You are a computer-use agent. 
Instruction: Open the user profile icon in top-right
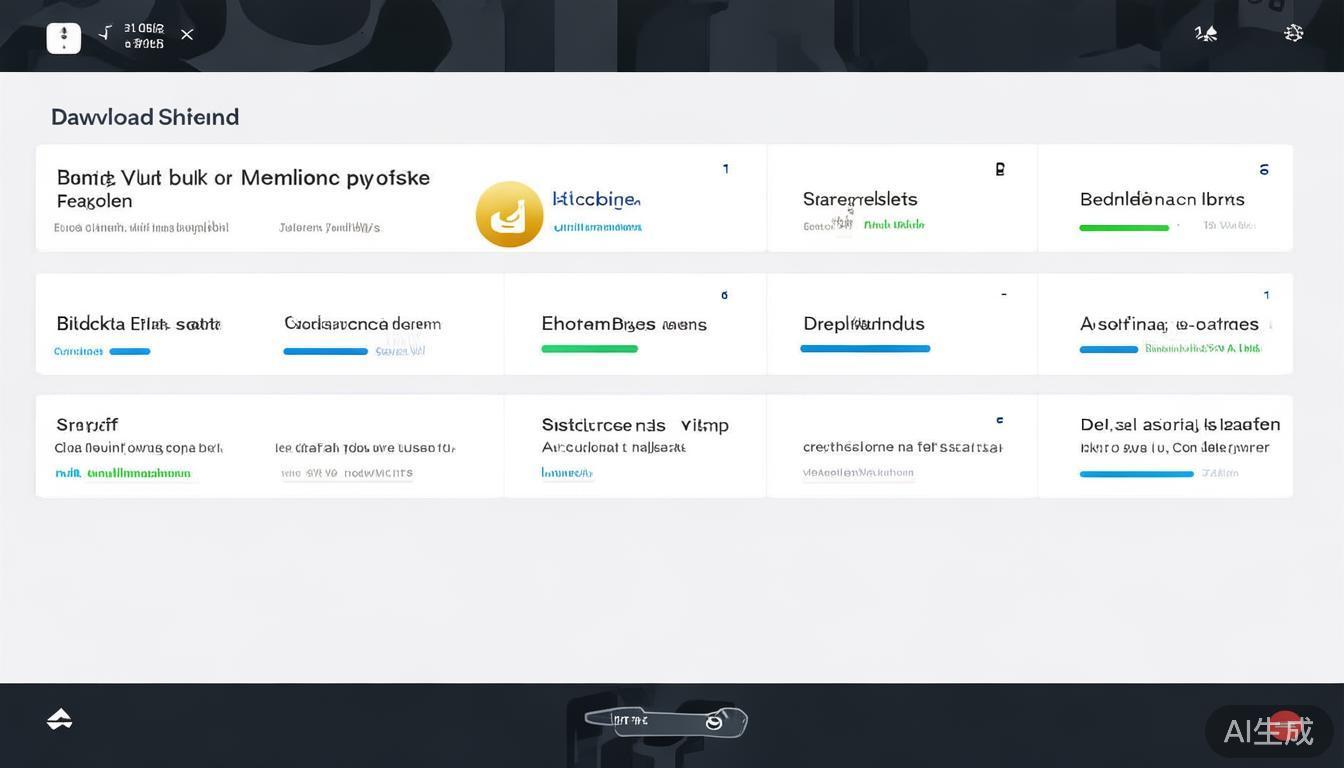point(1206,34)
